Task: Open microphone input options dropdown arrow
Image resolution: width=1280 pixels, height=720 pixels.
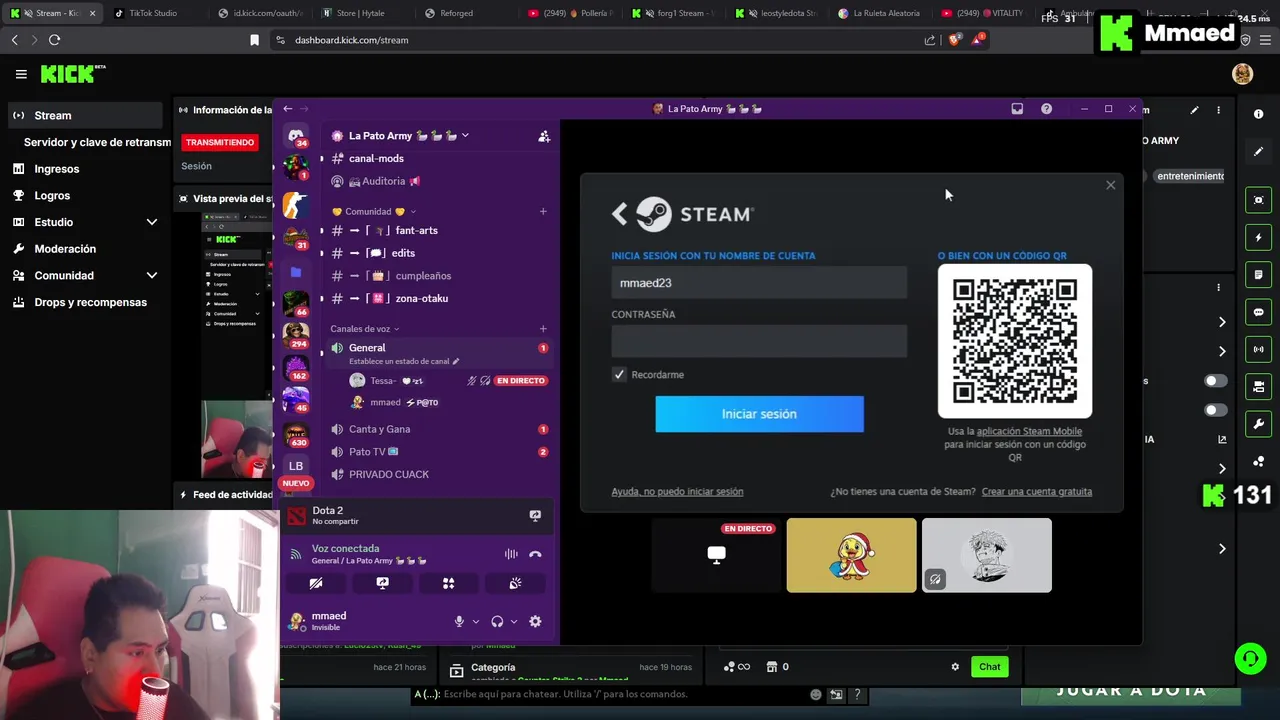Action: coord(475,622)
